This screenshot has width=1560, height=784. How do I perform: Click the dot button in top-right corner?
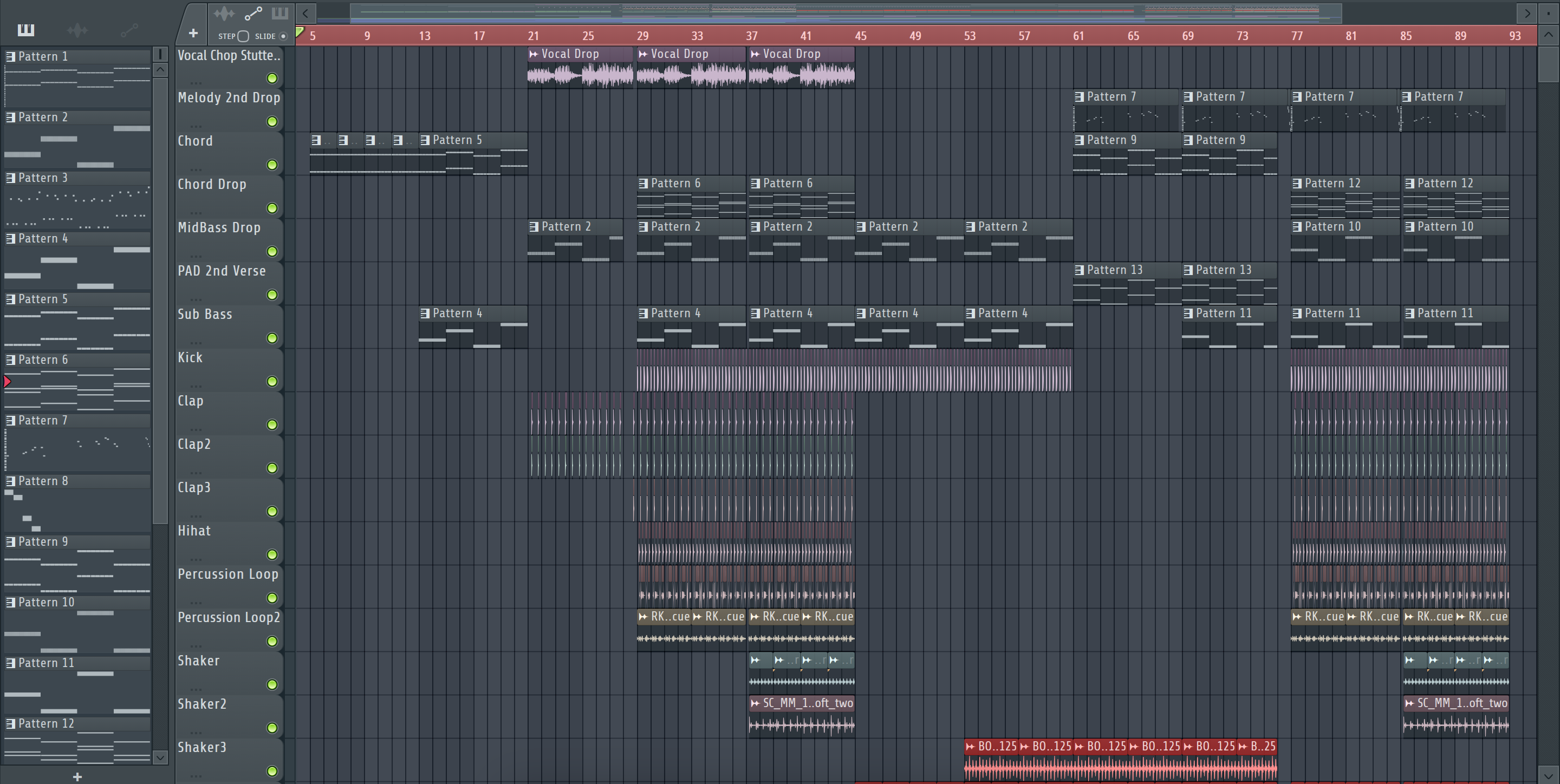tap(1548, 12)
